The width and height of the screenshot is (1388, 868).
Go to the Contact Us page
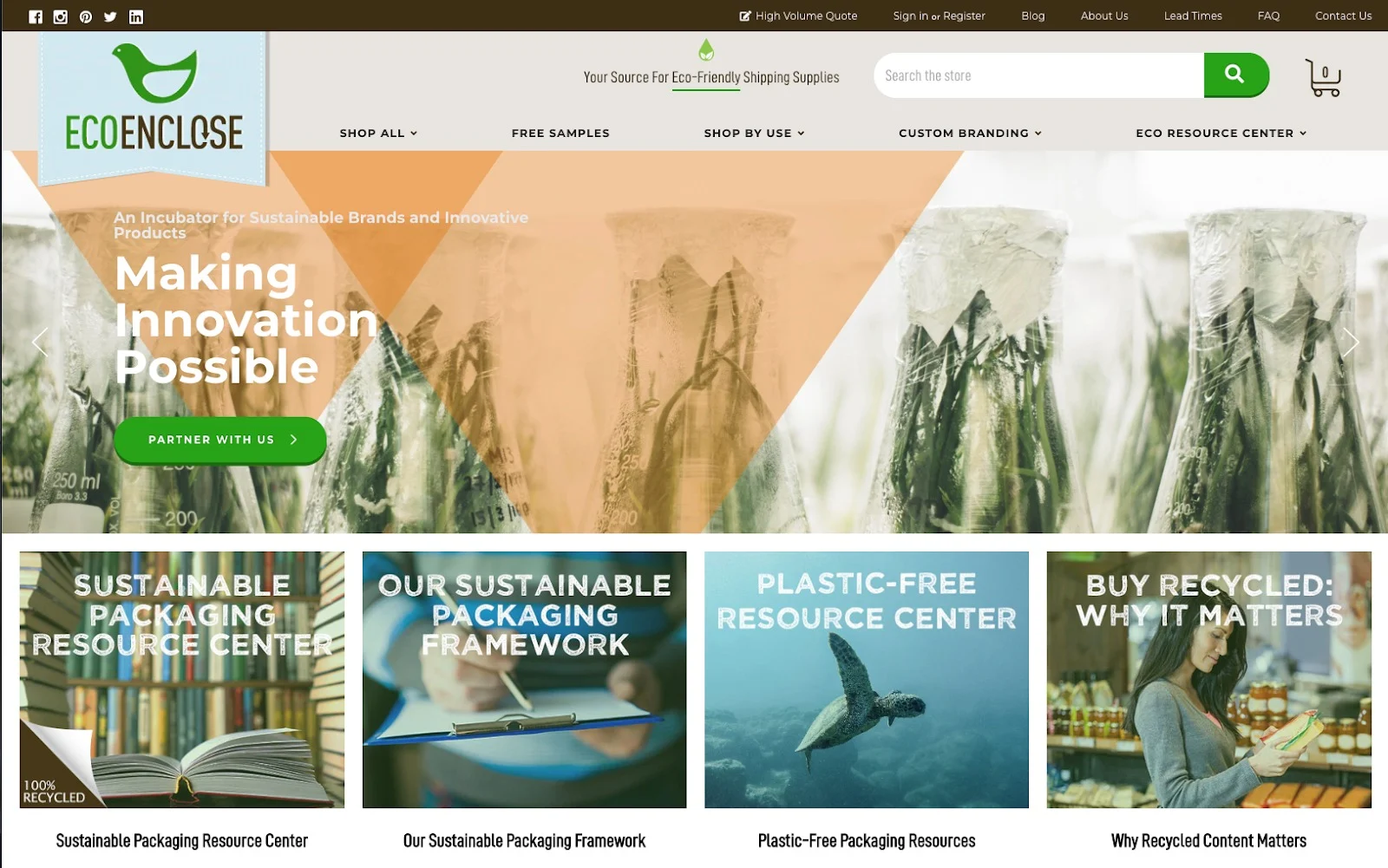[x=1343, y=16]
